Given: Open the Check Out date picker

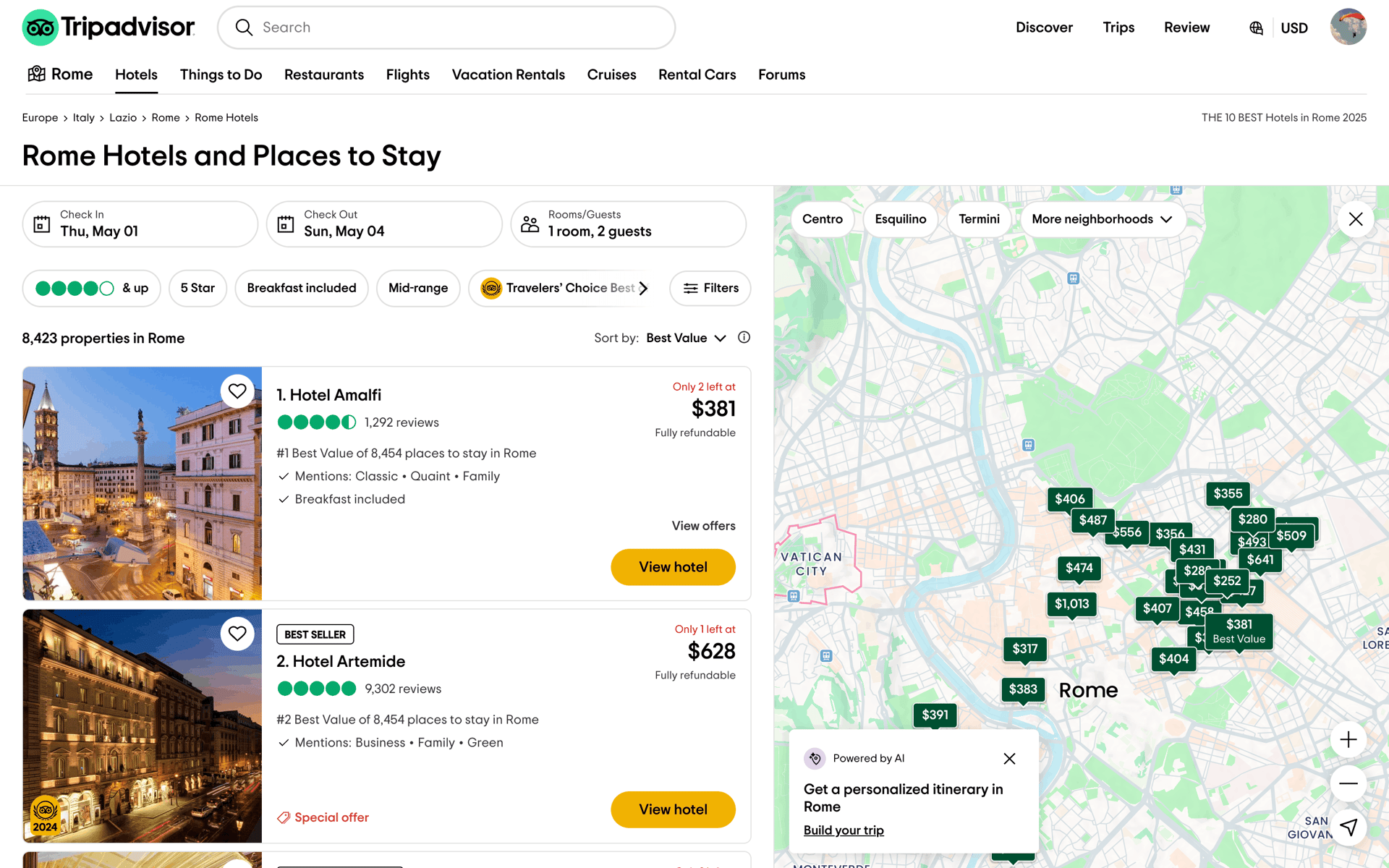Looking at the screenshot, I should (384, 224).
